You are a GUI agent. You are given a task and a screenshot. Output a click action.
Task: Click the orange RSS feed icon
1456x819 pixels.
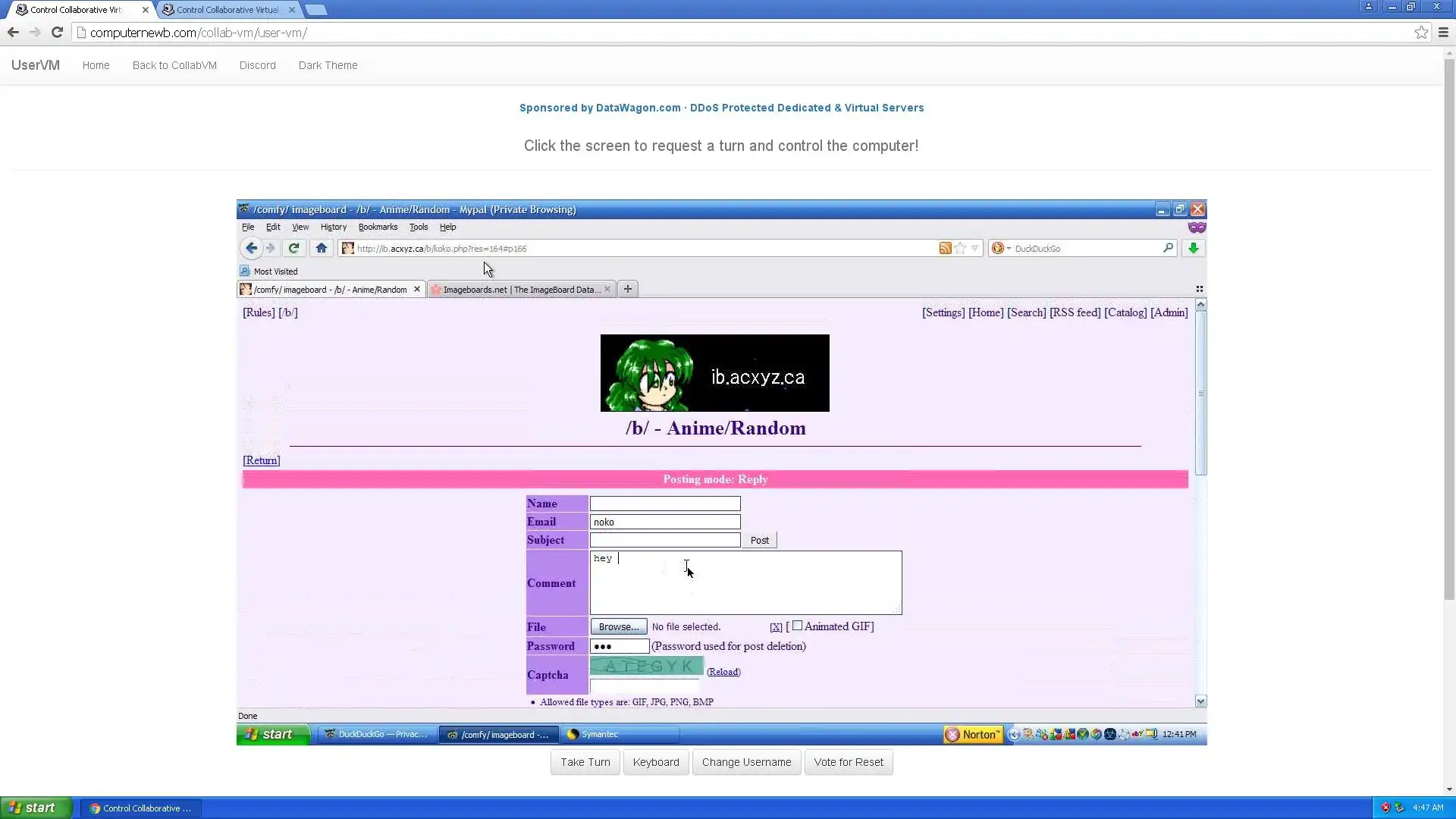[x=945, y=248]
